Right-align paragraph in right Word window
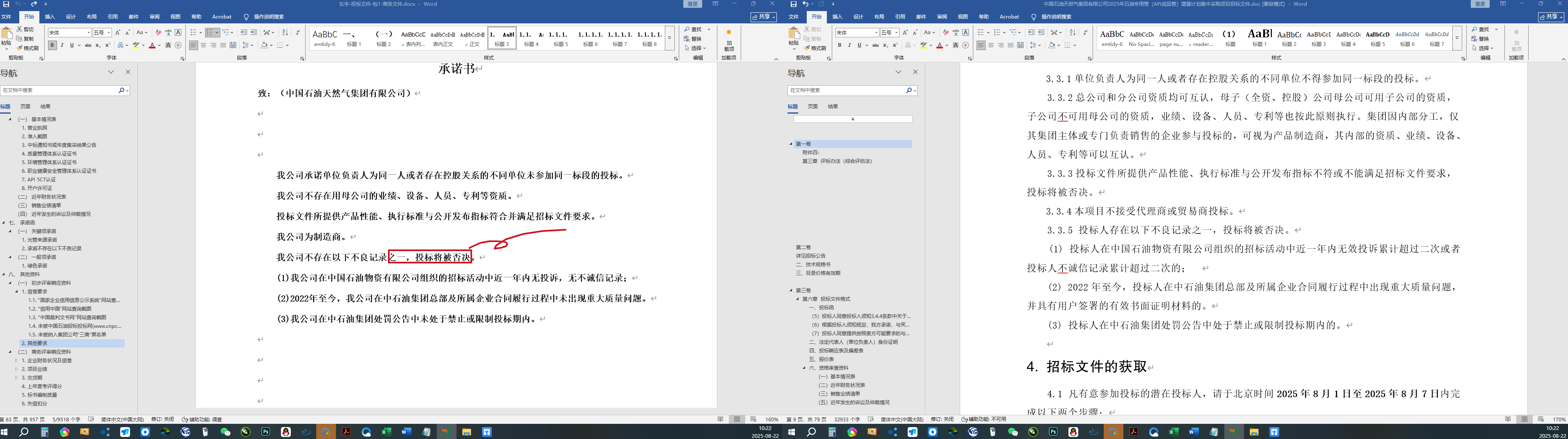Screen dimensions: 1568x439 pyautogui.click(x=1001, y=45)
